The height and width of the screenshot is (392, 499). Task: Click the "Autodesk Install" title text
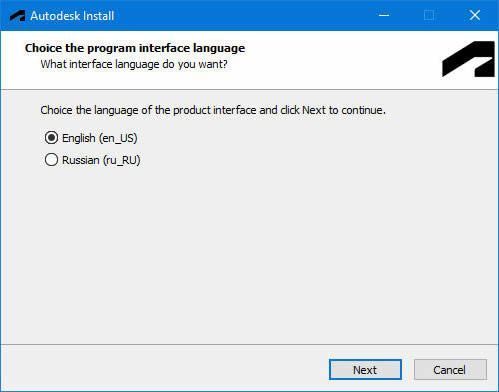click(x=72, y=16)
